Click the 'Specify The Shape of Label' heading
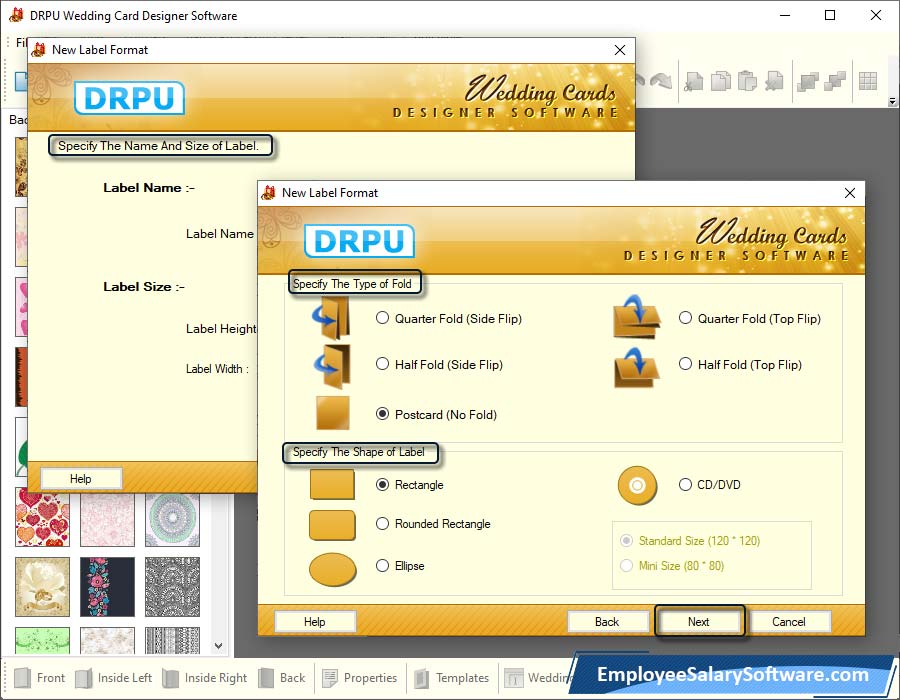 pyautogui.click(x=359, y=452)
